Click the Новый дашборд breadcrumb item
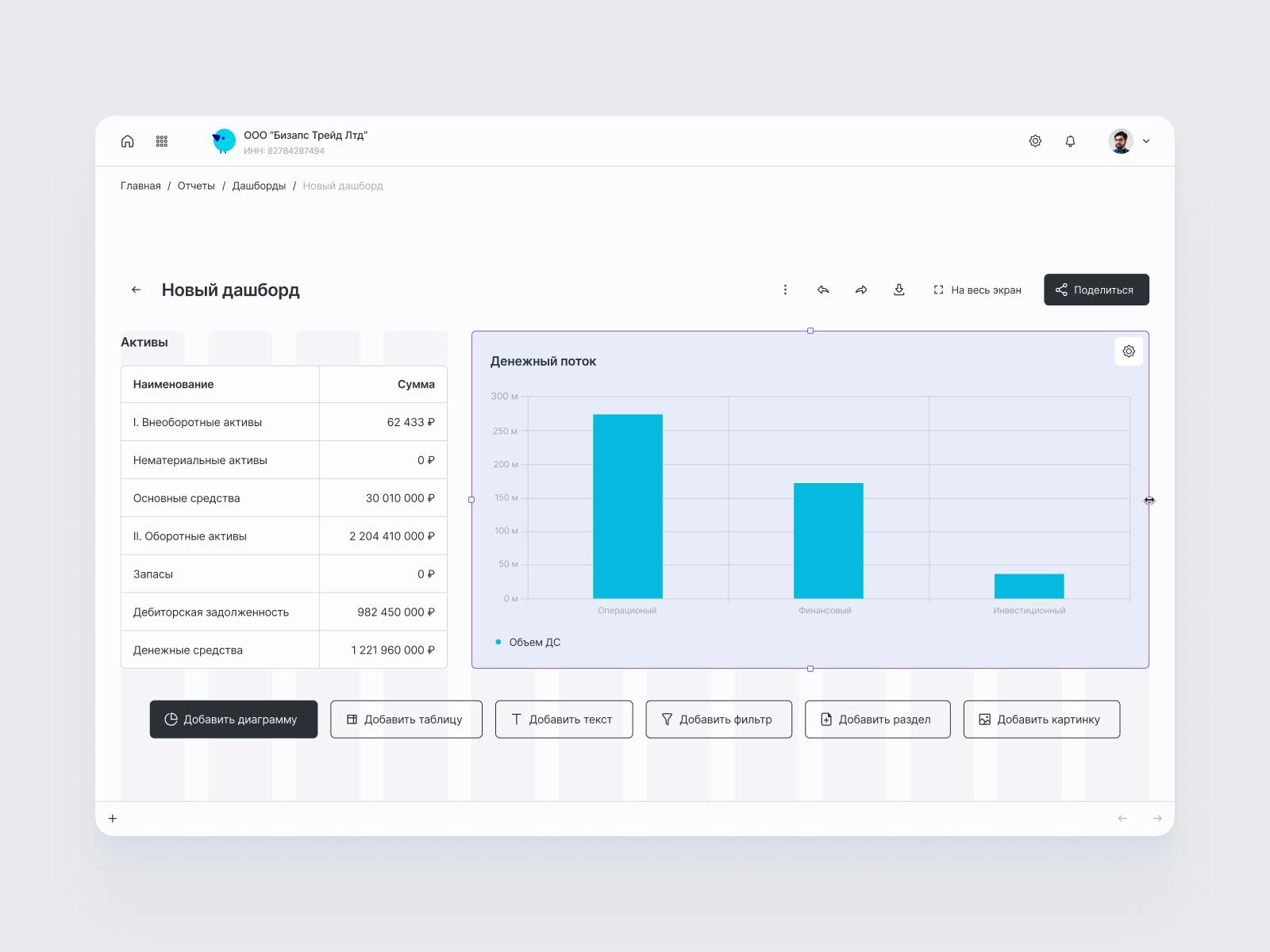 343,186
